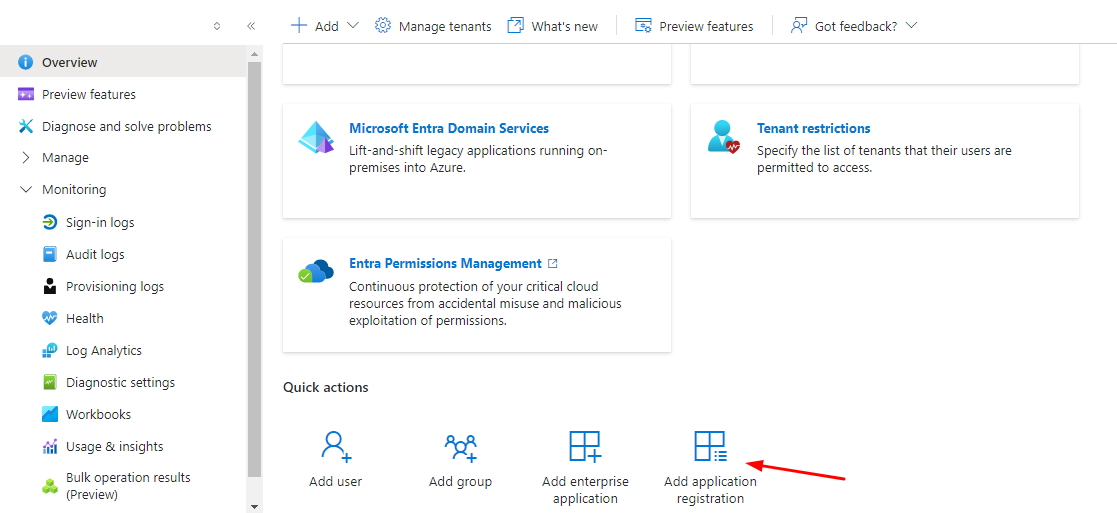Click the Lift-and-shift legacy applications description

(x=479, y=161)
